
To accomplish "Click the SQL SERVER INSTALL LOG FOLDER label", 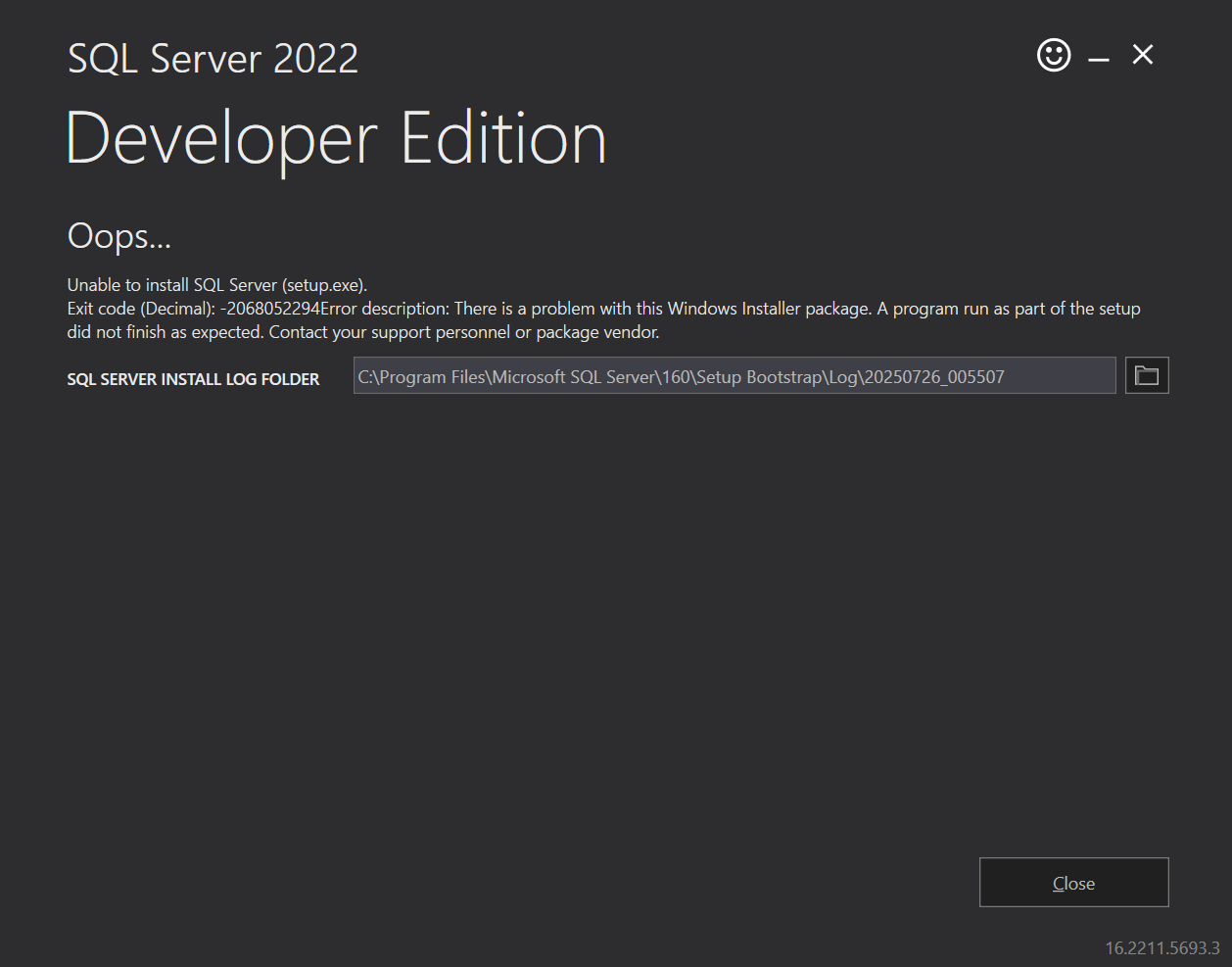I will (x=192, y=379).
